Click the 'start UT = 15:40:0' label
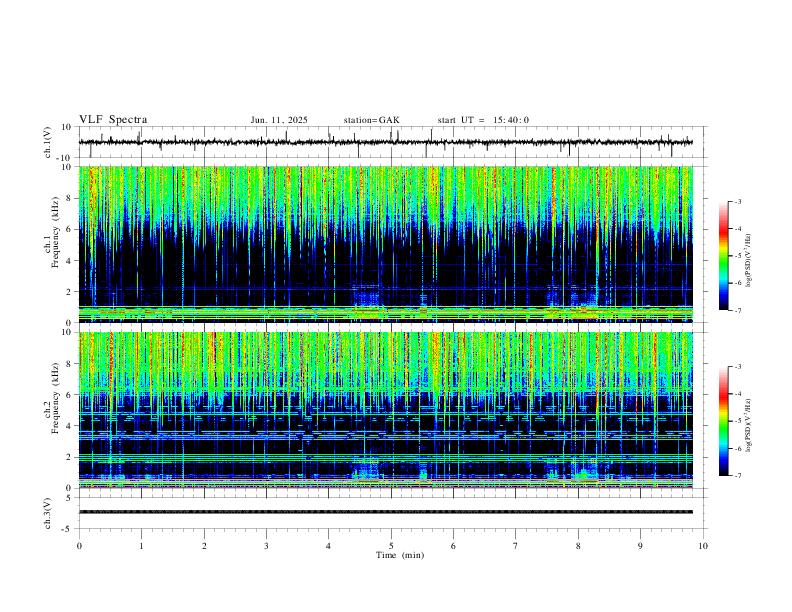This screenshot has width=792, height=612. coord(483,120)
